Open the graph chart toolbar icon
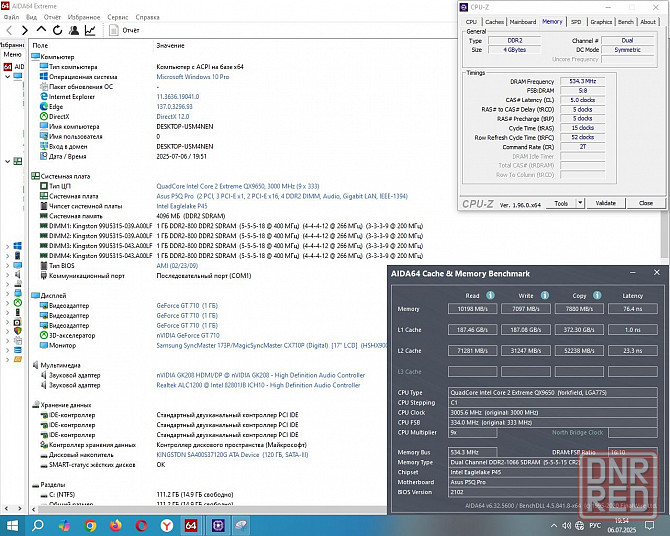 90,30
